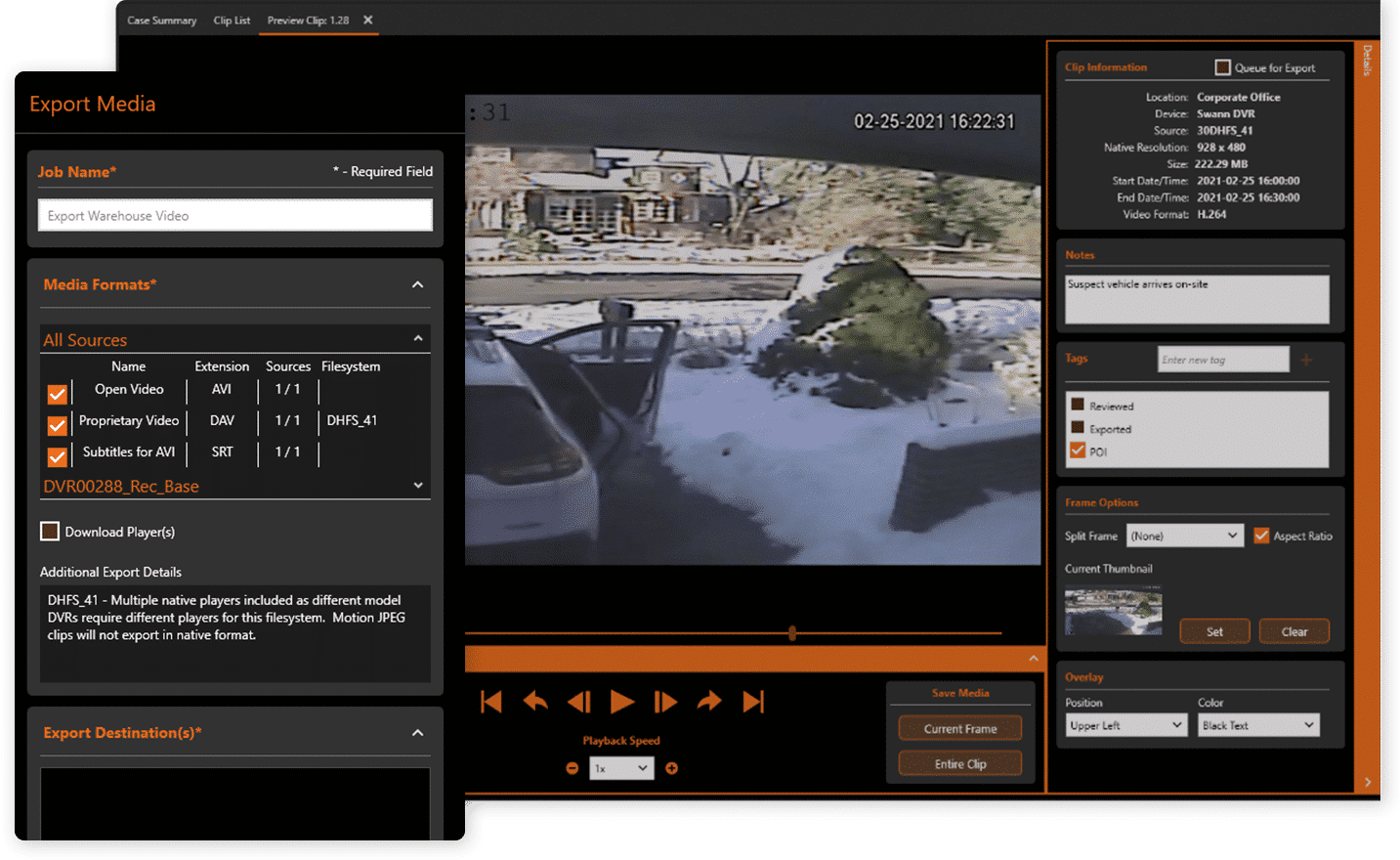Add a new tag with the plus icon
The height and width of the screenshot is (860, 1400).
pyautogui.click(x=1306, y=359)
